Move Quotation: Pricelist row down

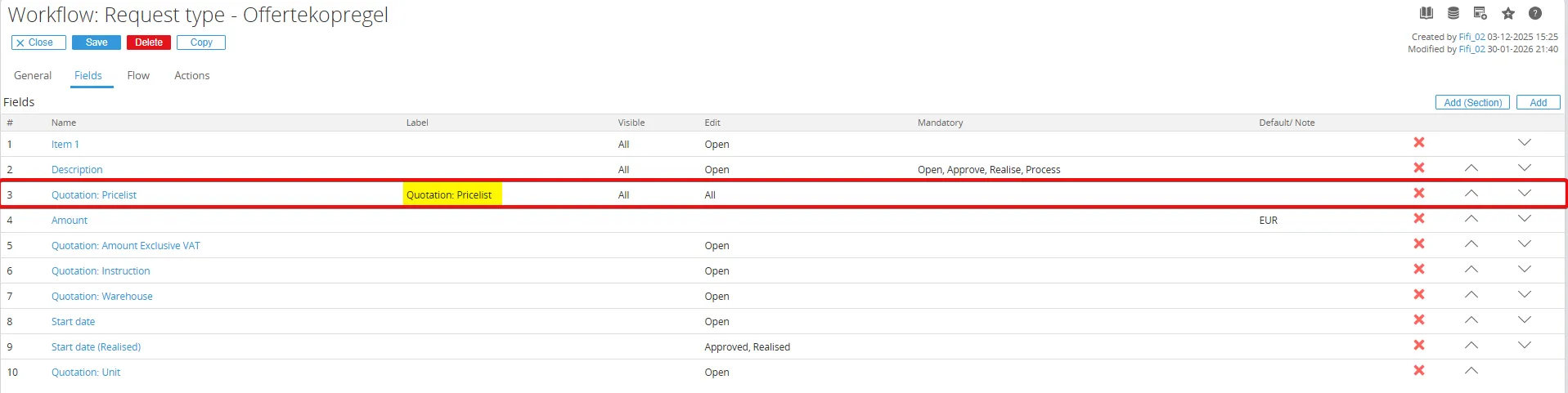pyautogui.click(x=1525, y=193)
